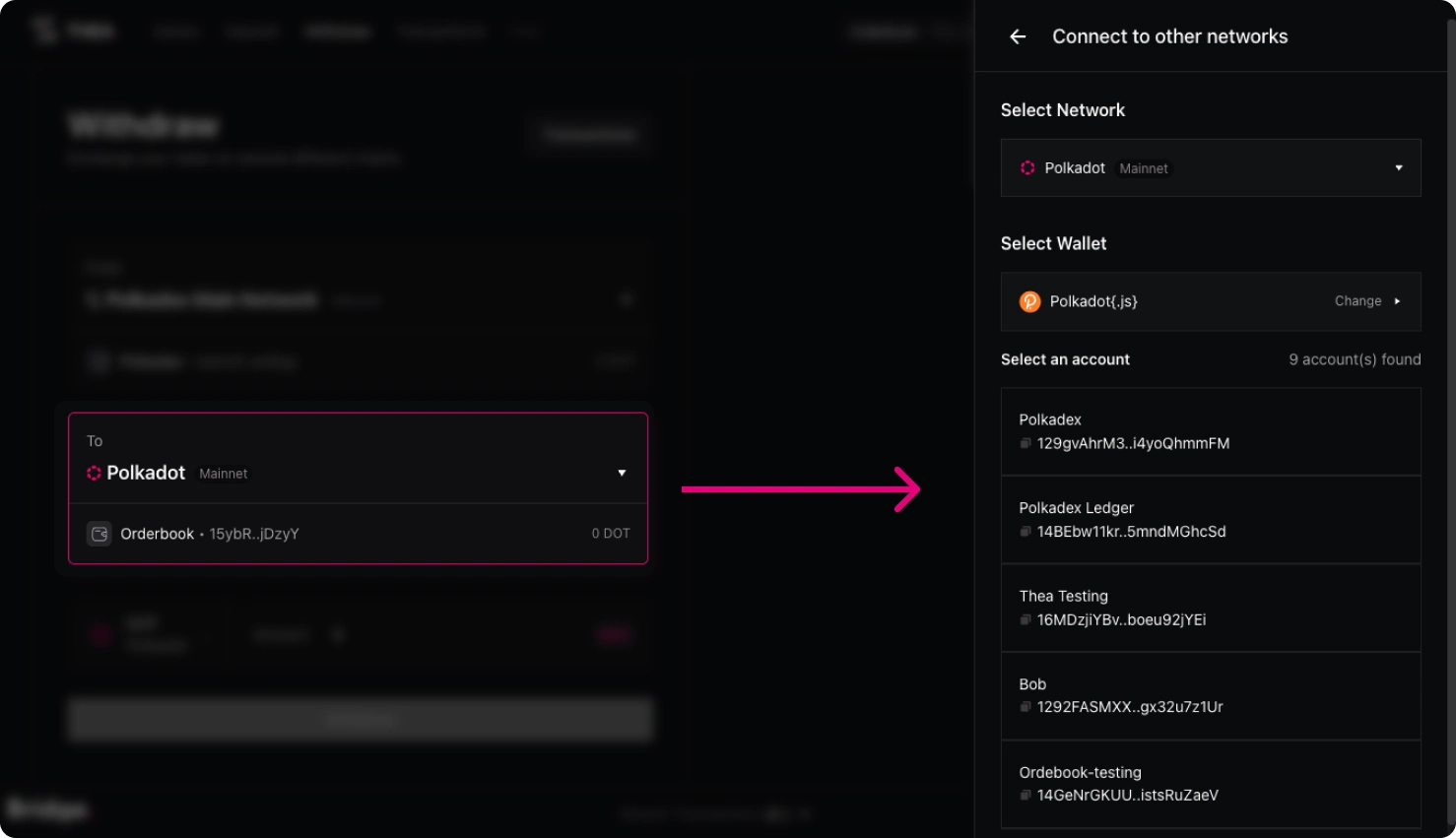Click Change to switch wallet
This screenshot has width=1456, height=838.
pos(1357,301)
